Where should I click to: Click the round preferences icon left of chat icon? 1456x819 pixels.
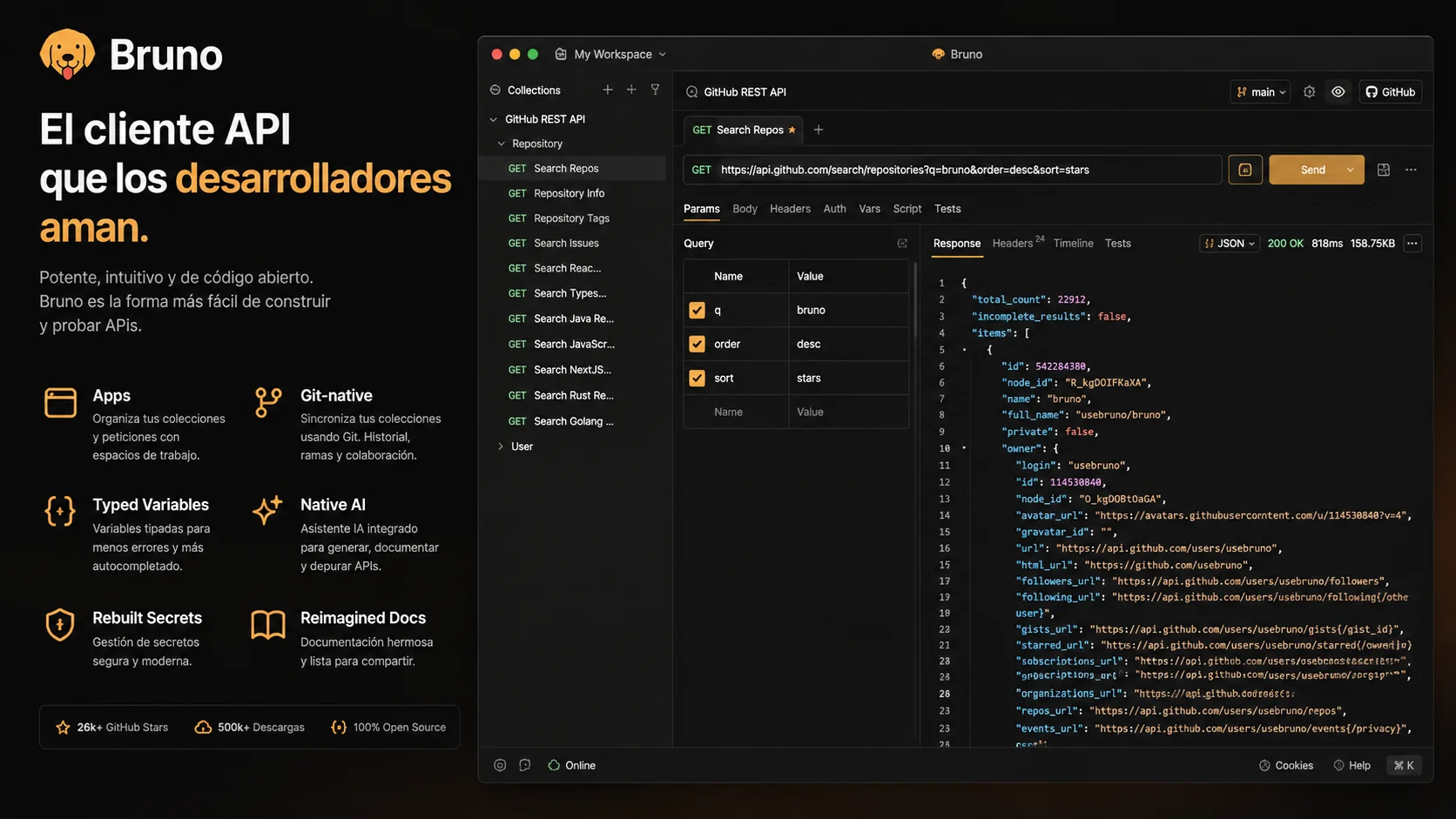point(500,765)
